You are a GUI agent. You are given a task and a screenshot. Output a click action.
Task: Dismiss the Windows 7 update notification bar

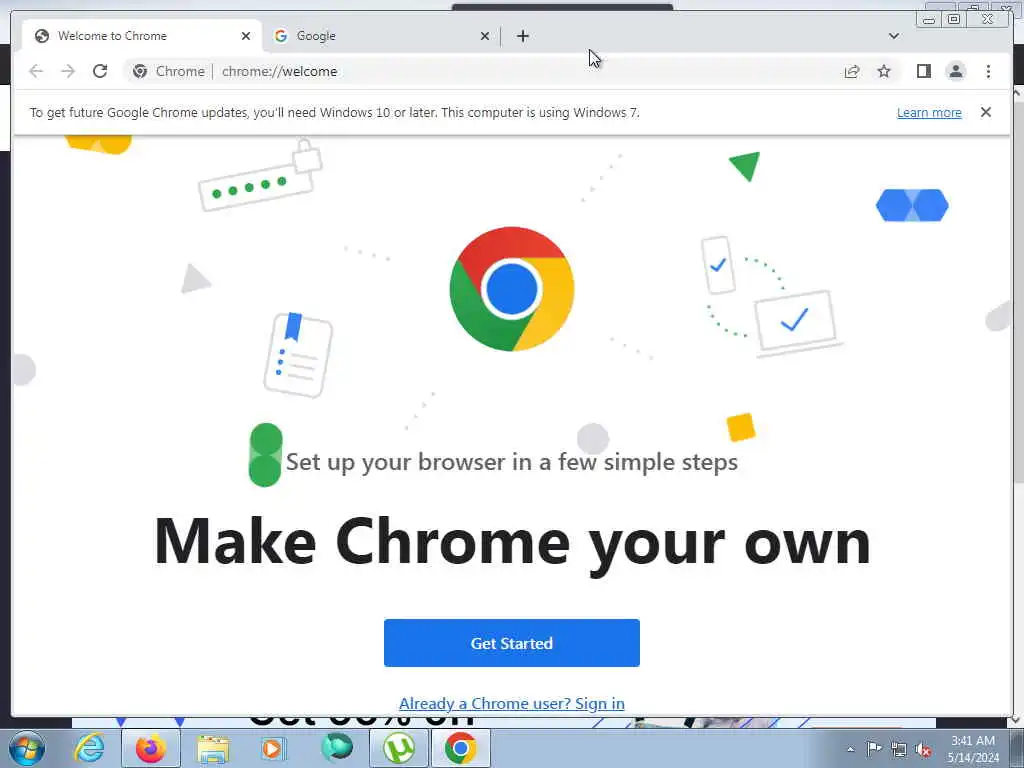point(985,112)
